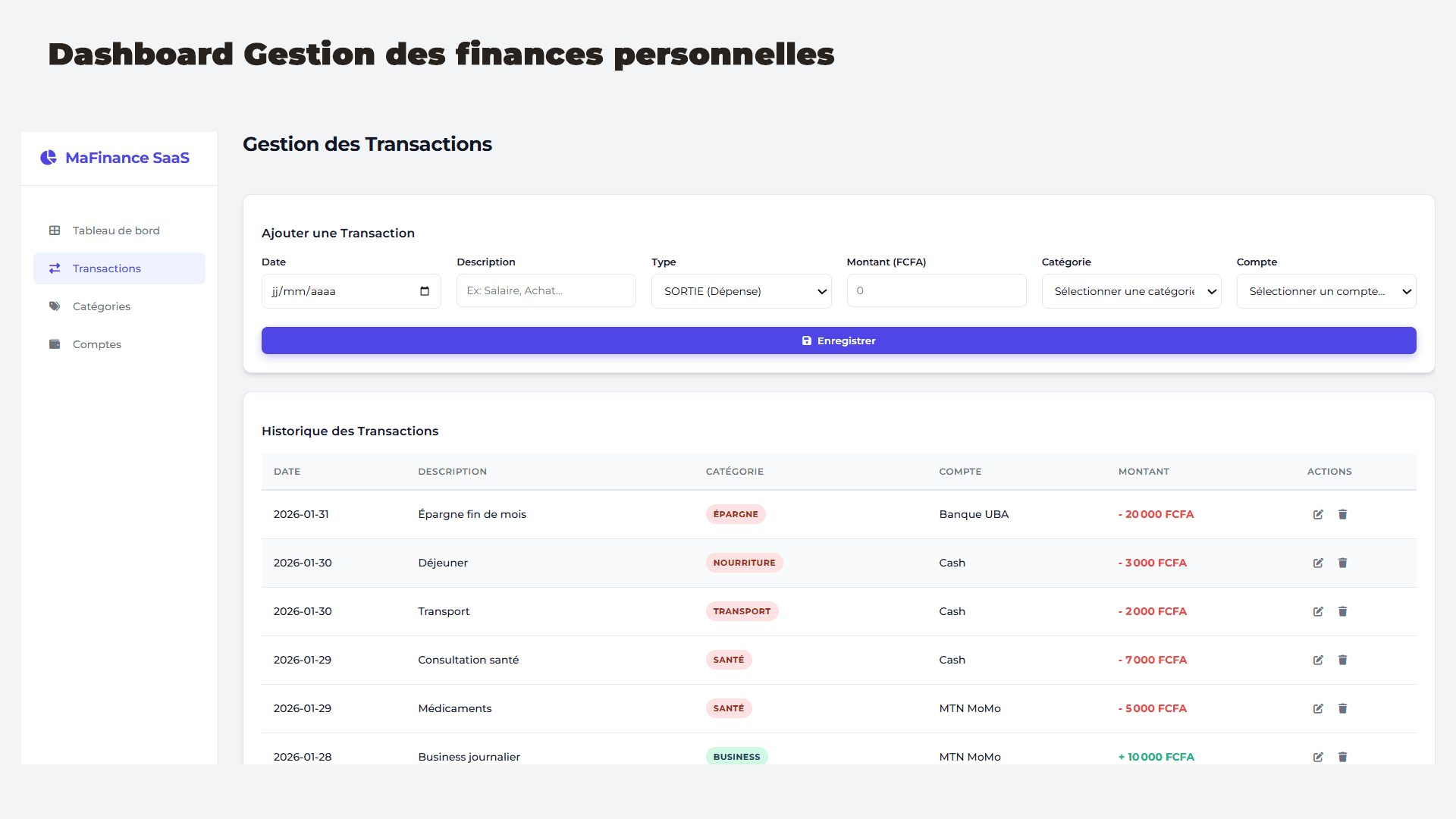Open the Type dropdown showing SORTIE (Dépense)
This screenshot has width=1456, height=819.
pos(741,290)
